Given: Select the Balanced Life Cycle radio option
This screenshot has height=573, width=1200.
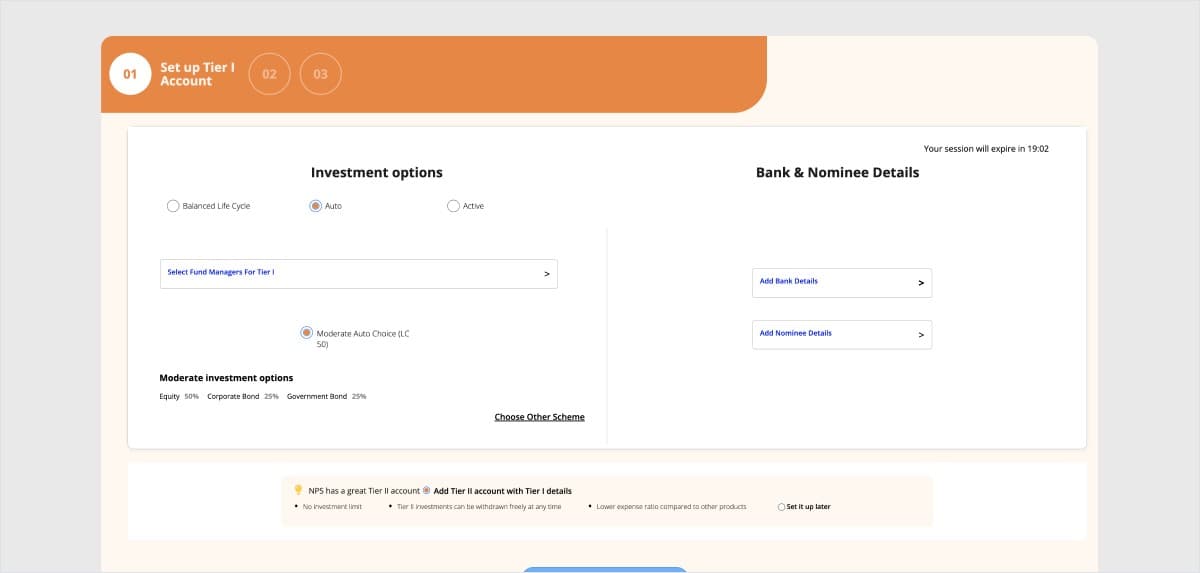Looking at the screenshot, I should (173, 206).
